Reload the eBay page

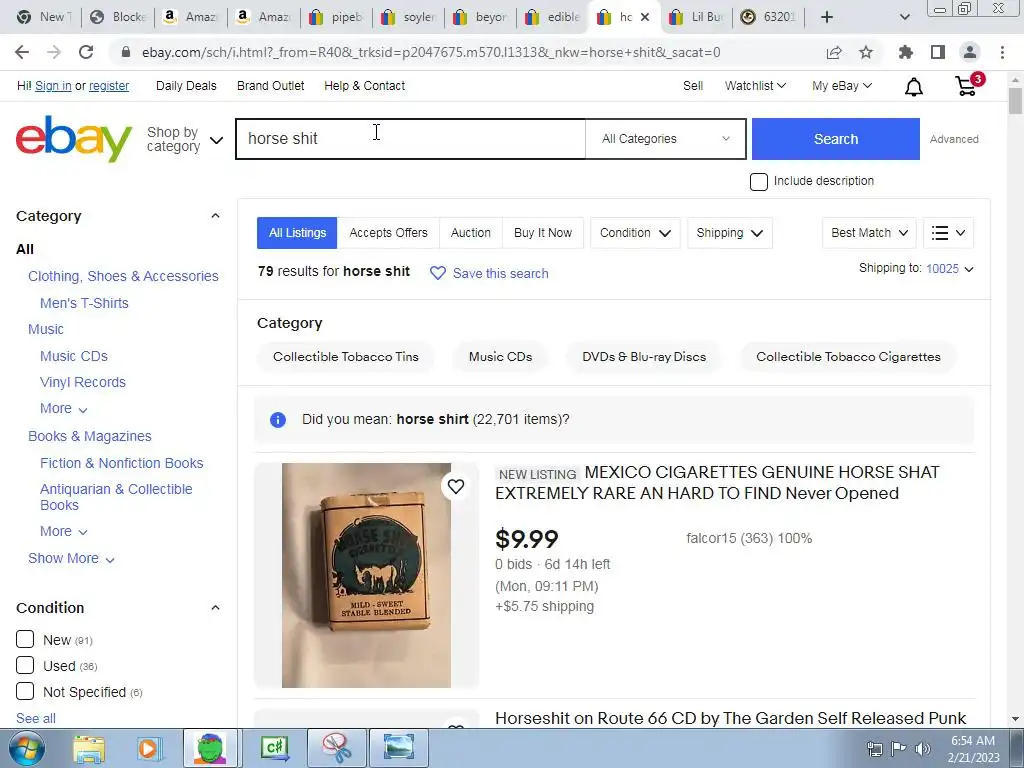pyautogui.click(x=86, y=52)
